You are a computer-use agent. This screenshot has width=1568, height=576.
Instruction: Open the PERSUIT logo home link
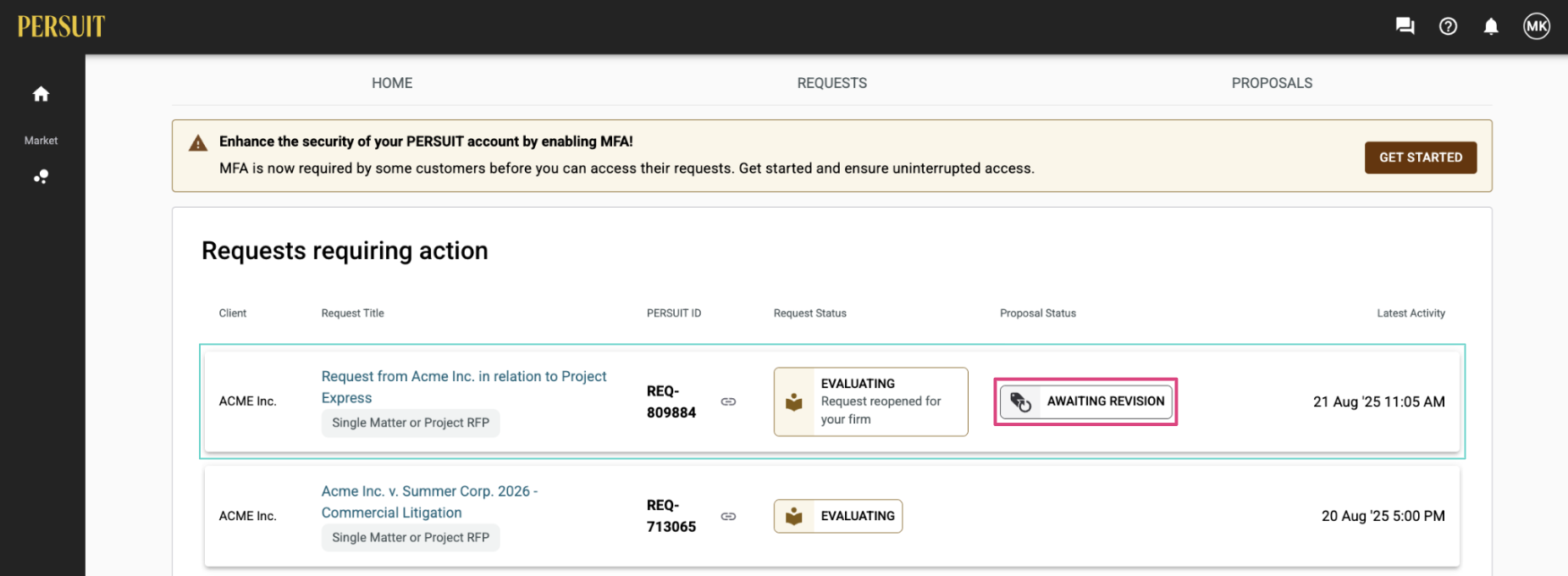click(61, 26)
